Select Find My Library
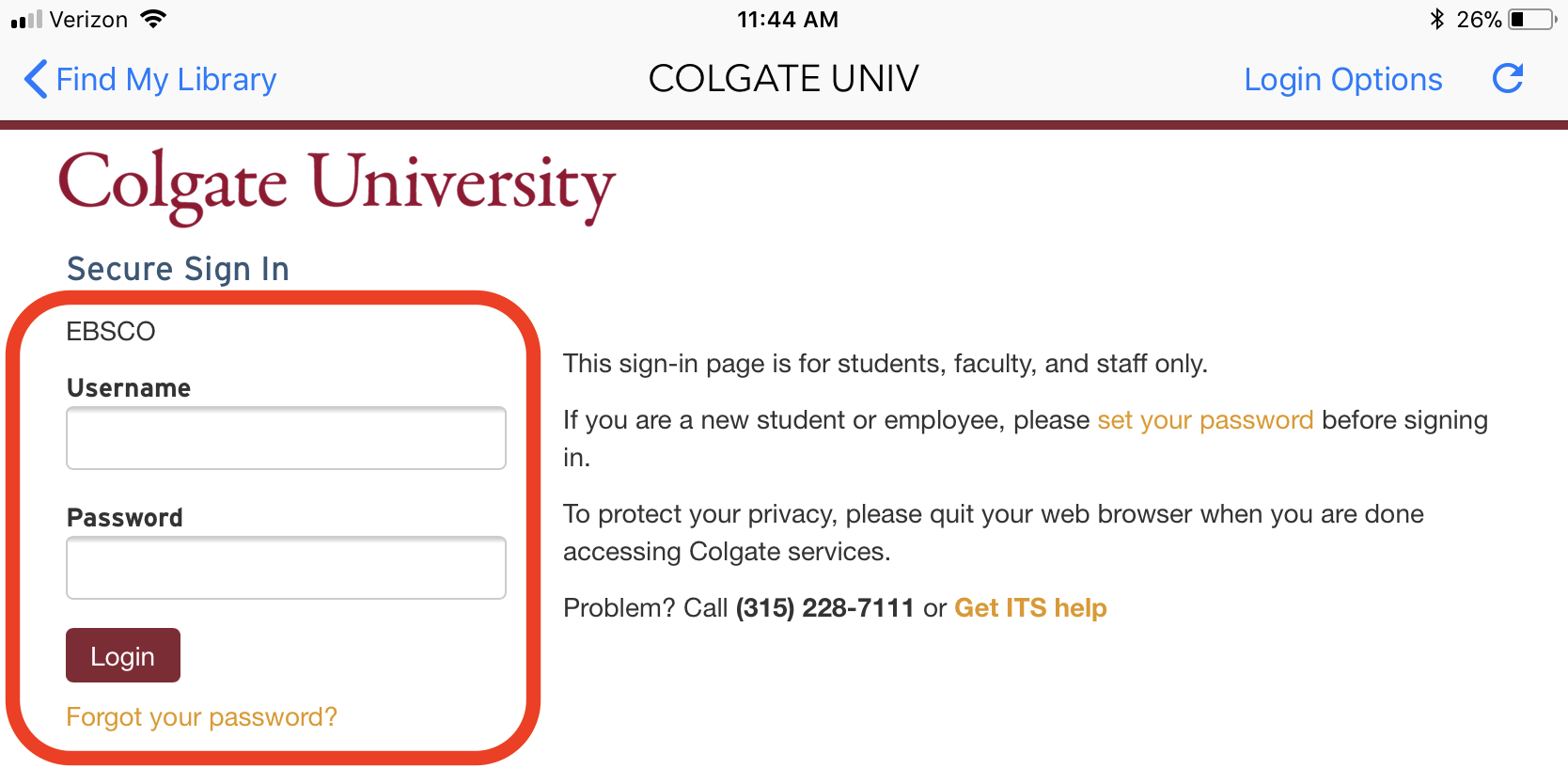The width and height of the screenshot is (1568, 784). point(165,79)
